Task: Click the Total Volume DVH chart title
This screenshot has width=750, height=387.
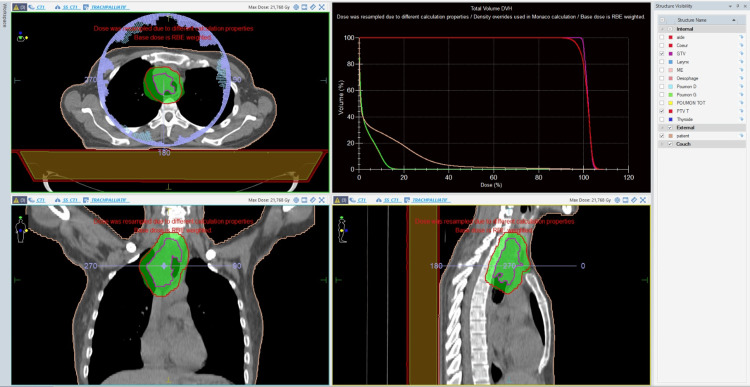Action: [491, 8]
